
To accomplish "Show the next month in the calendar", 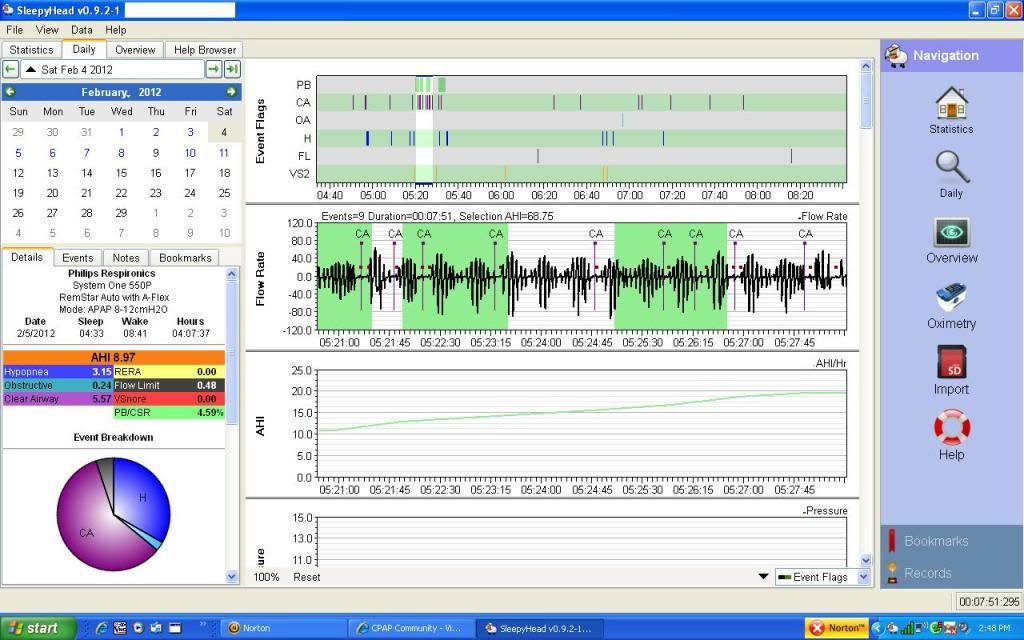I will (231, 92).
